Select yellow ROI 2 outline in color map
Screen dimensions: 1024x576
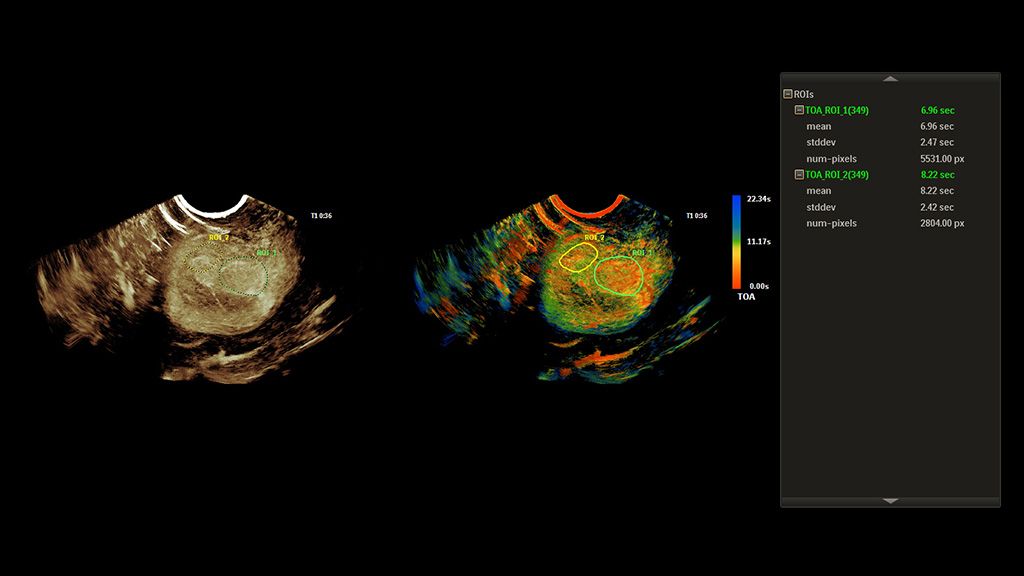coord(579,257)
